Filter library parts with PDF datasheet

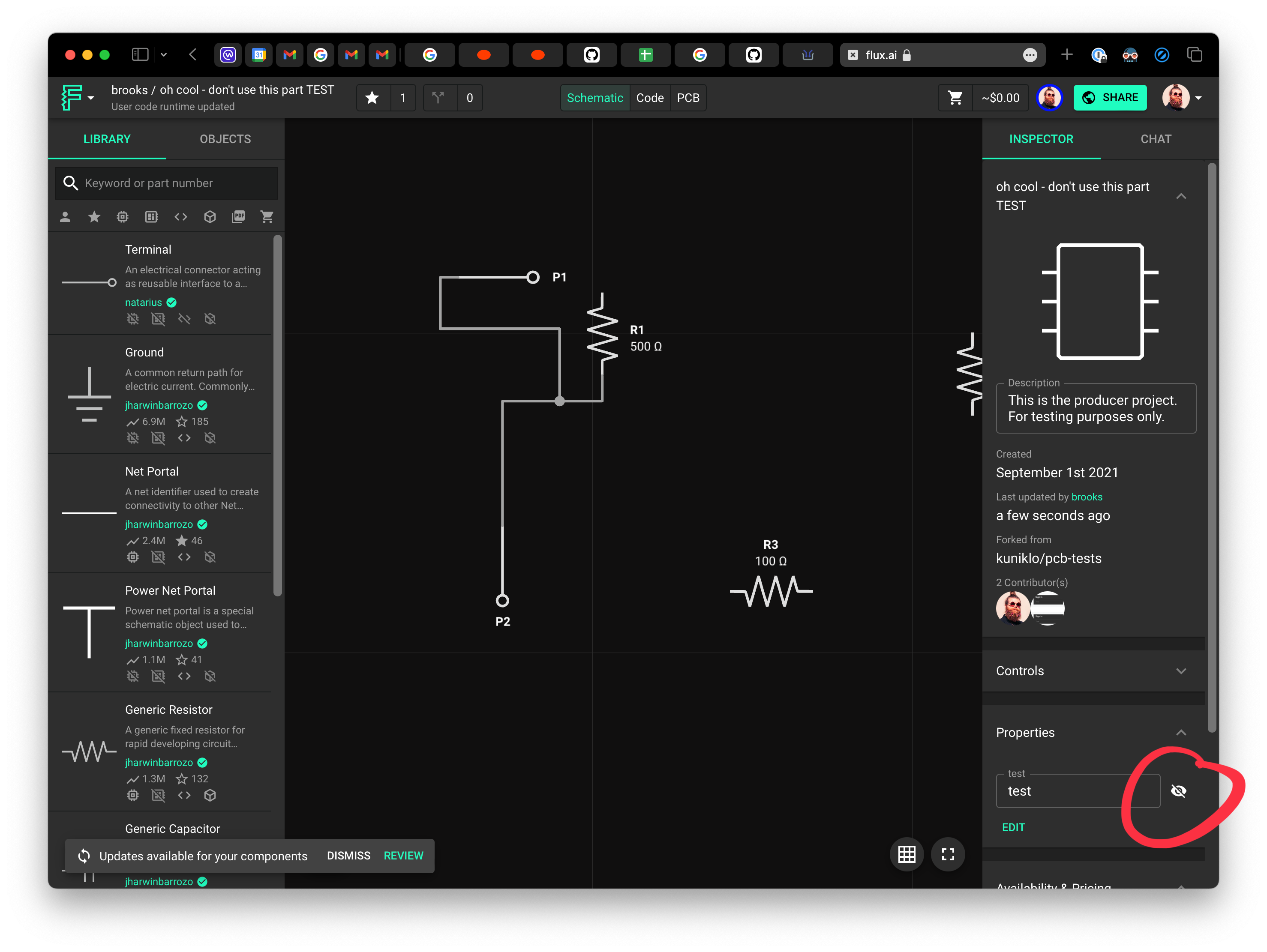point(238,217)
